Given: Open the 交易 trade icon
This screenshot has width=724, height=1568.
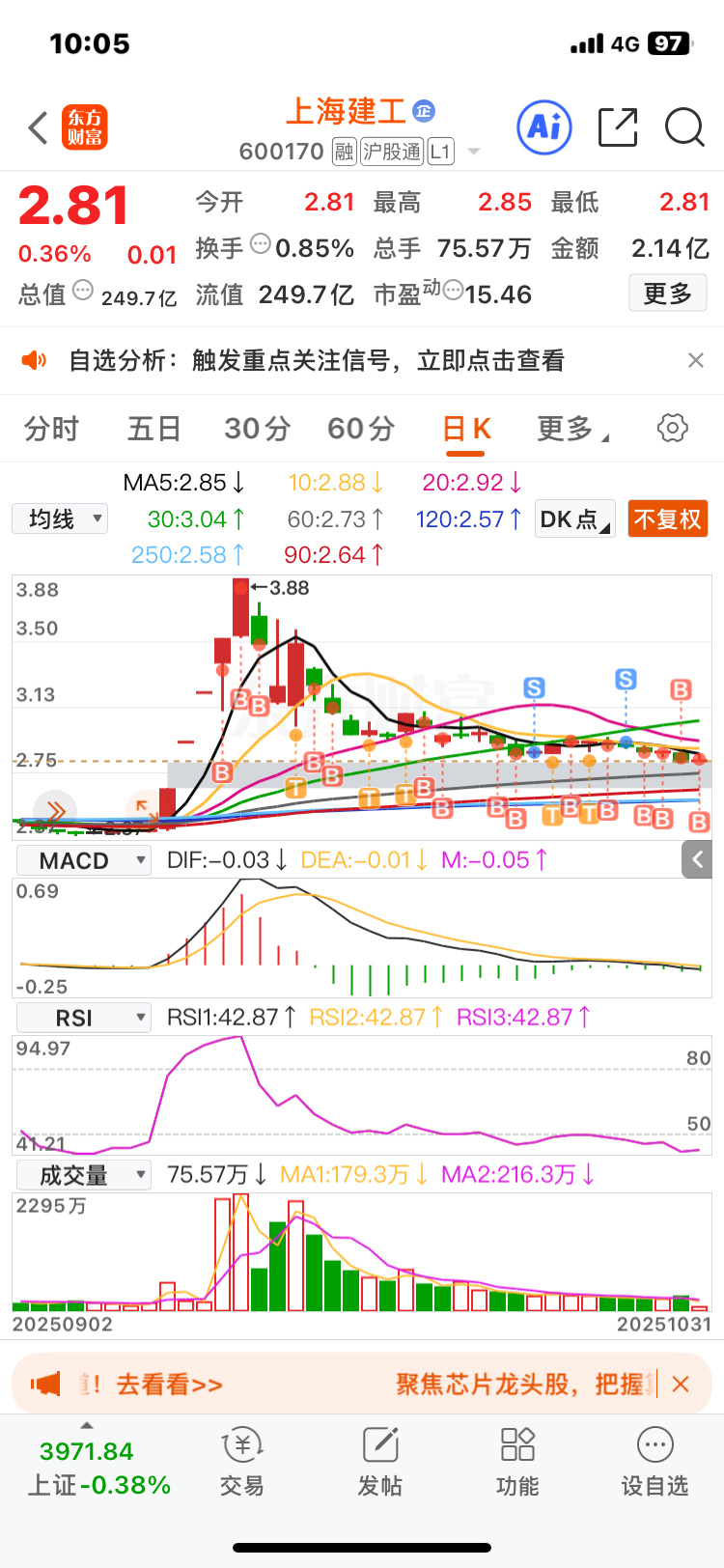Looking at the screenshot, I should coord(242,1463).
